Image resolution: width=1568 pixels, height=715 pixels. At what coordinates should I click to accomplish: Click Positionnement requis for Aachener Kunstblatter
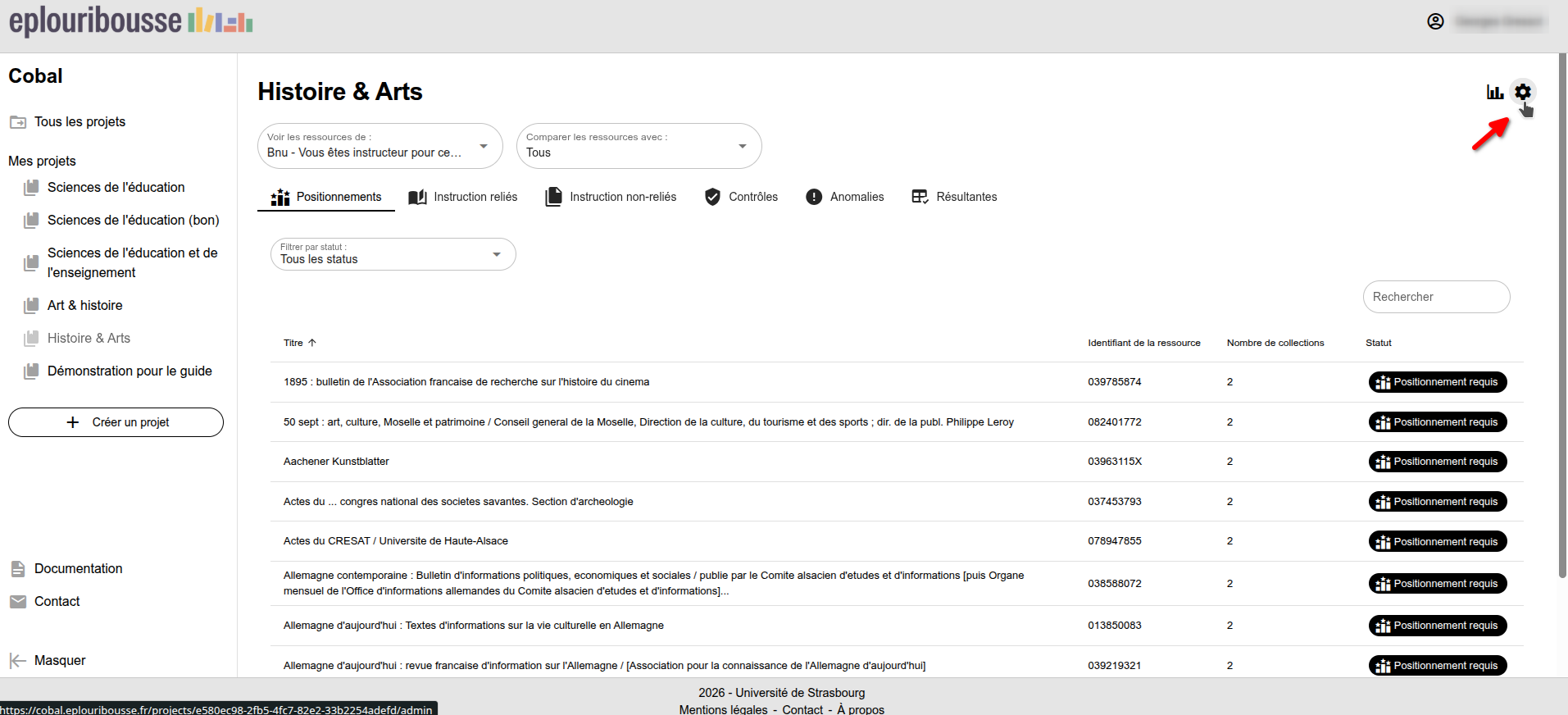point(1437,462)
